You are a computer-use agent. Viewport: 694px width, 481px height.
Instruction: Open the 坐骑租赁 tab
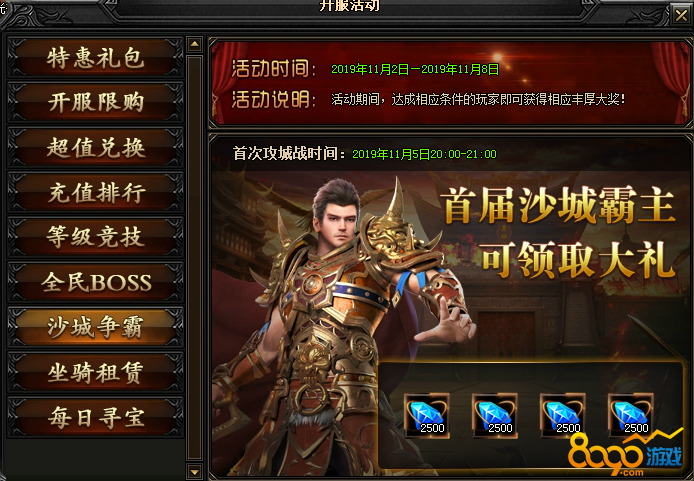pyautogui.click(x=96, y=373)
